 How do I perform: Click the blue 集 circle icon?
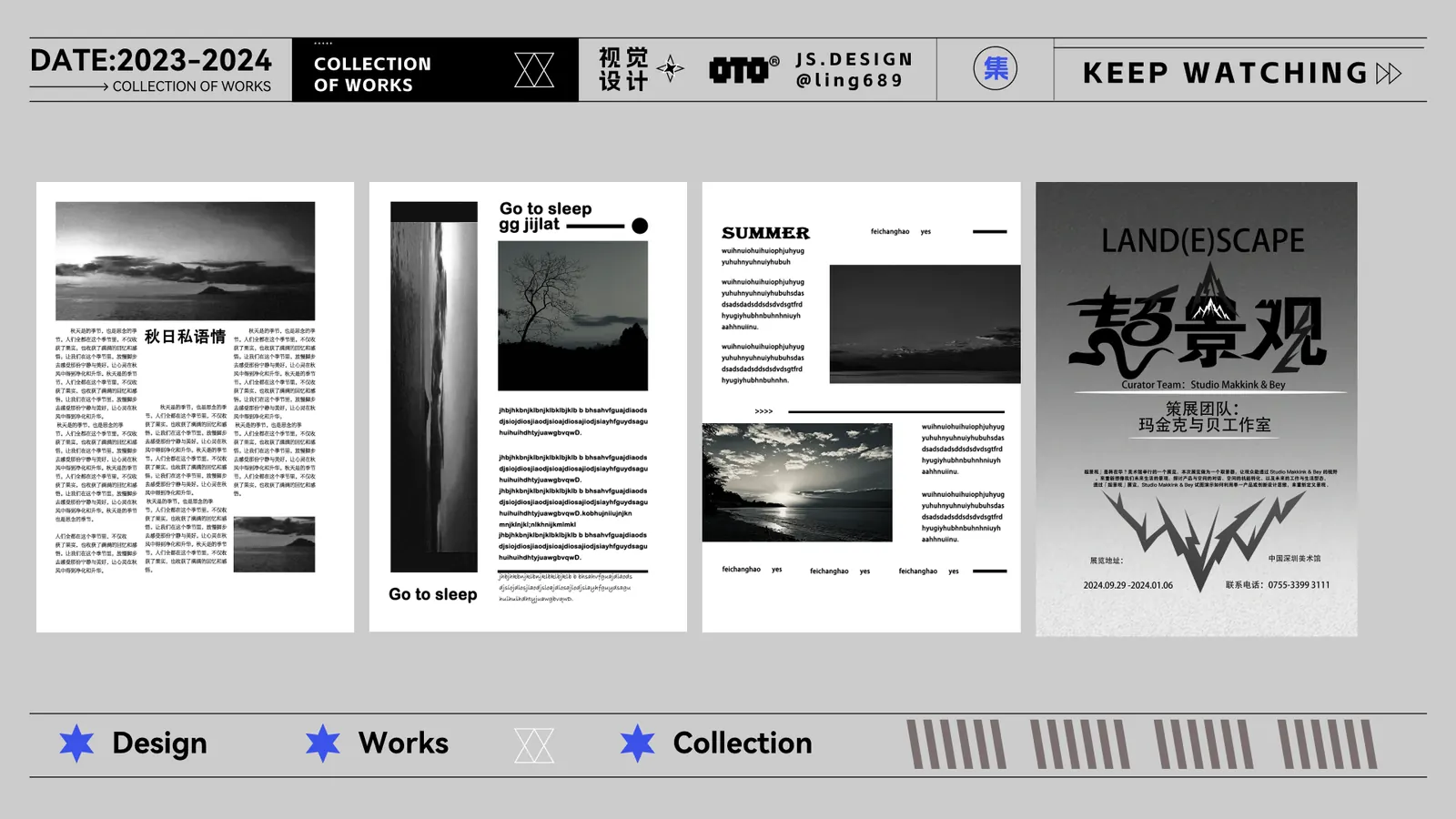996,68
